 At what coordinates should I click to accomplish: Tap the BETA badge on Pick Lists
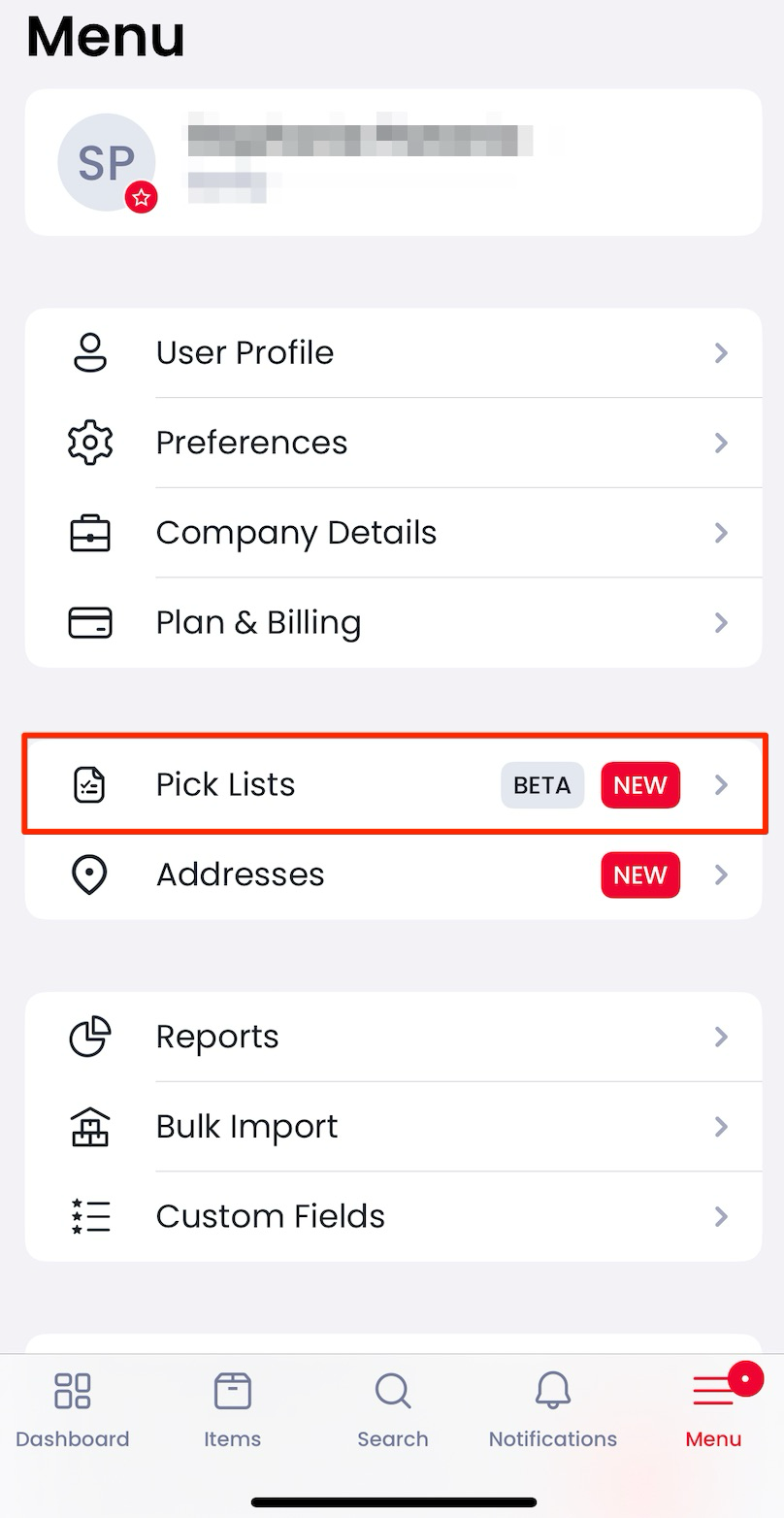pos(542,785)
